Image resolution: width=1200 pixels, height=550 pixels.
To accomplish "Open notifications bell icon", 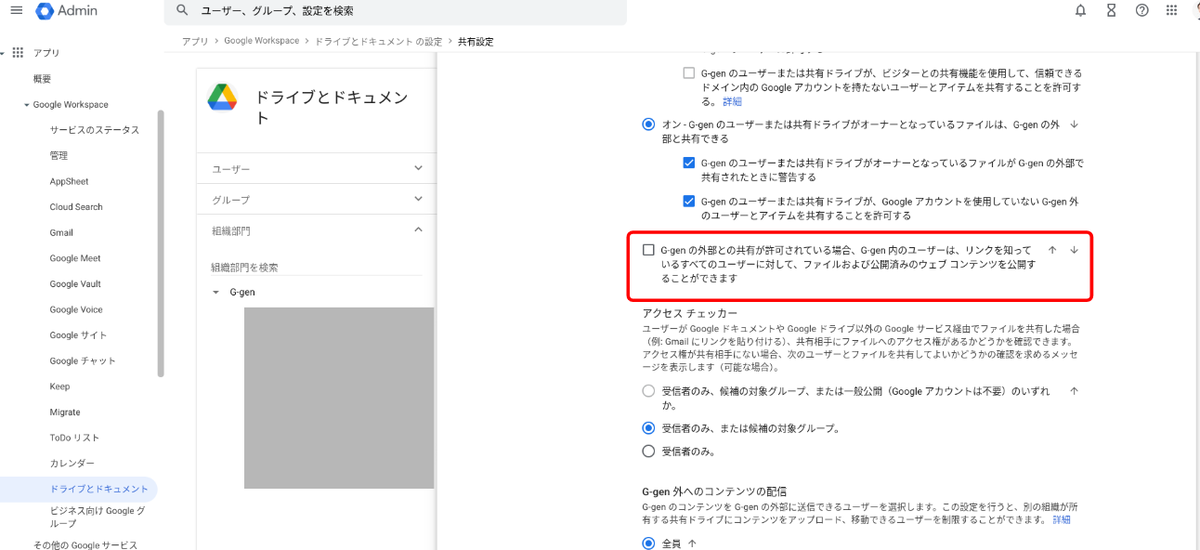I will click(x=1080, y=11).
